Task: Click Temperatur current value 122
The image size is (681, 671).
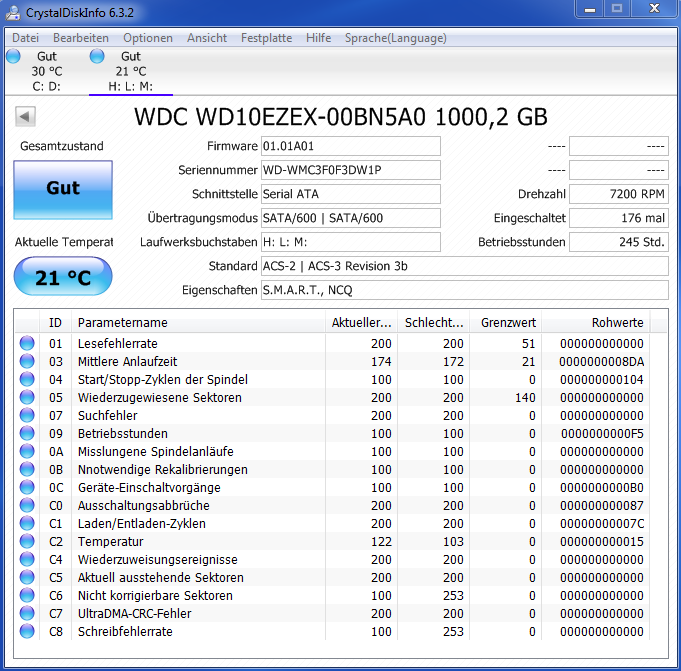Action: click(381, 542)
